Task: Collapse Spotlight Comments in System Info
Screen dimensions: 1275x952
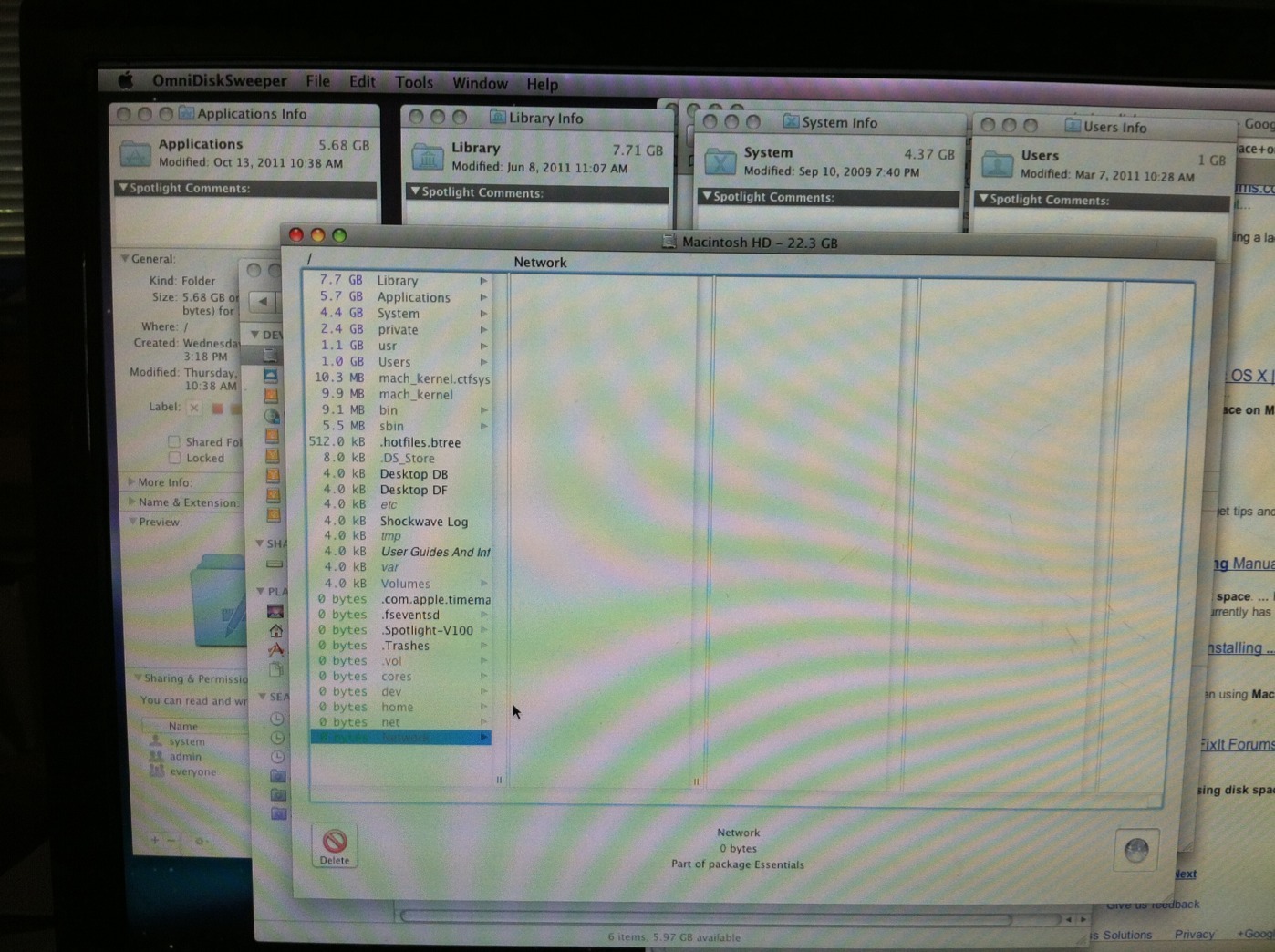Action: (706, 196)
